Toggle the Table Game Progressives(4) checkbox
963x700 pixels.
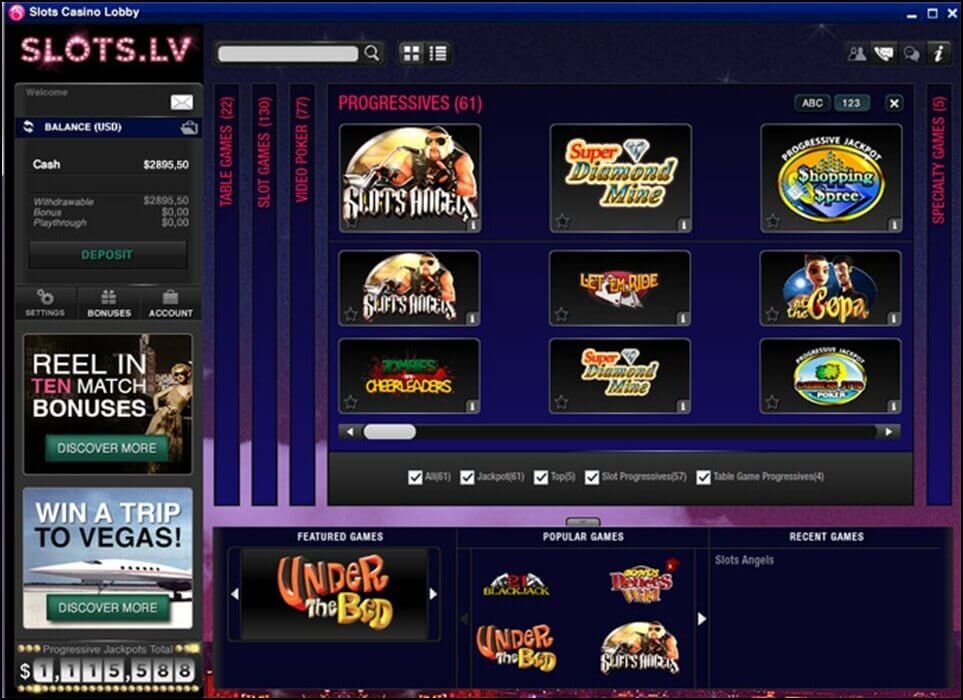(x=703, y=478)
